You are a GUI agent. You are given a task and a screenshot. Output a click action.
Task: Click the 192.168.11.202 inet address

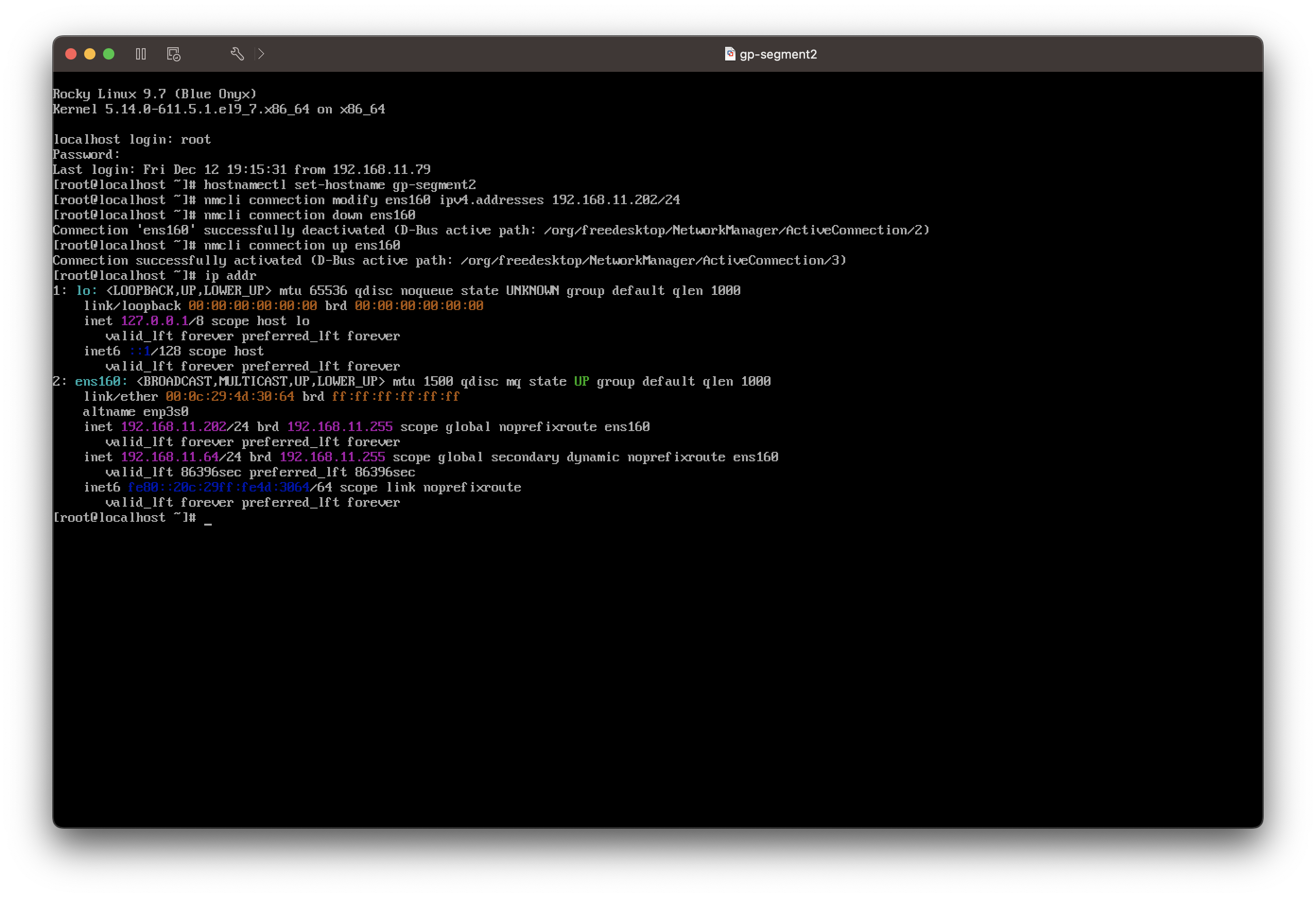click(x=173, y=427)
